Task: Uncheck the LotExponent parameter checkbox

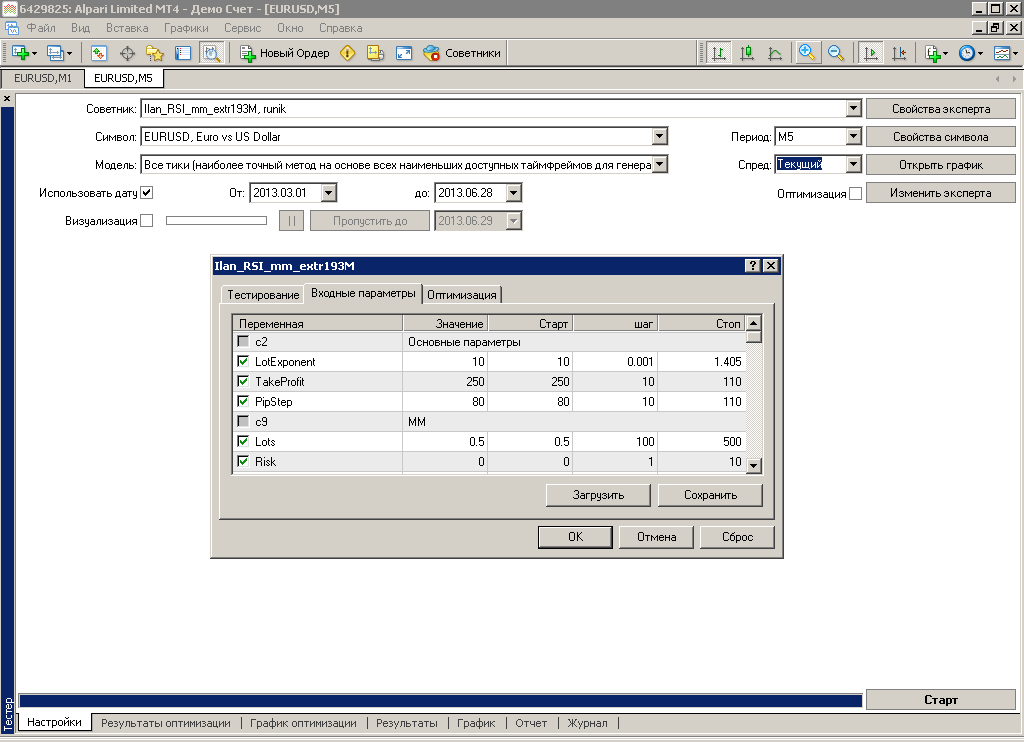Action: [x=243, y=362]
